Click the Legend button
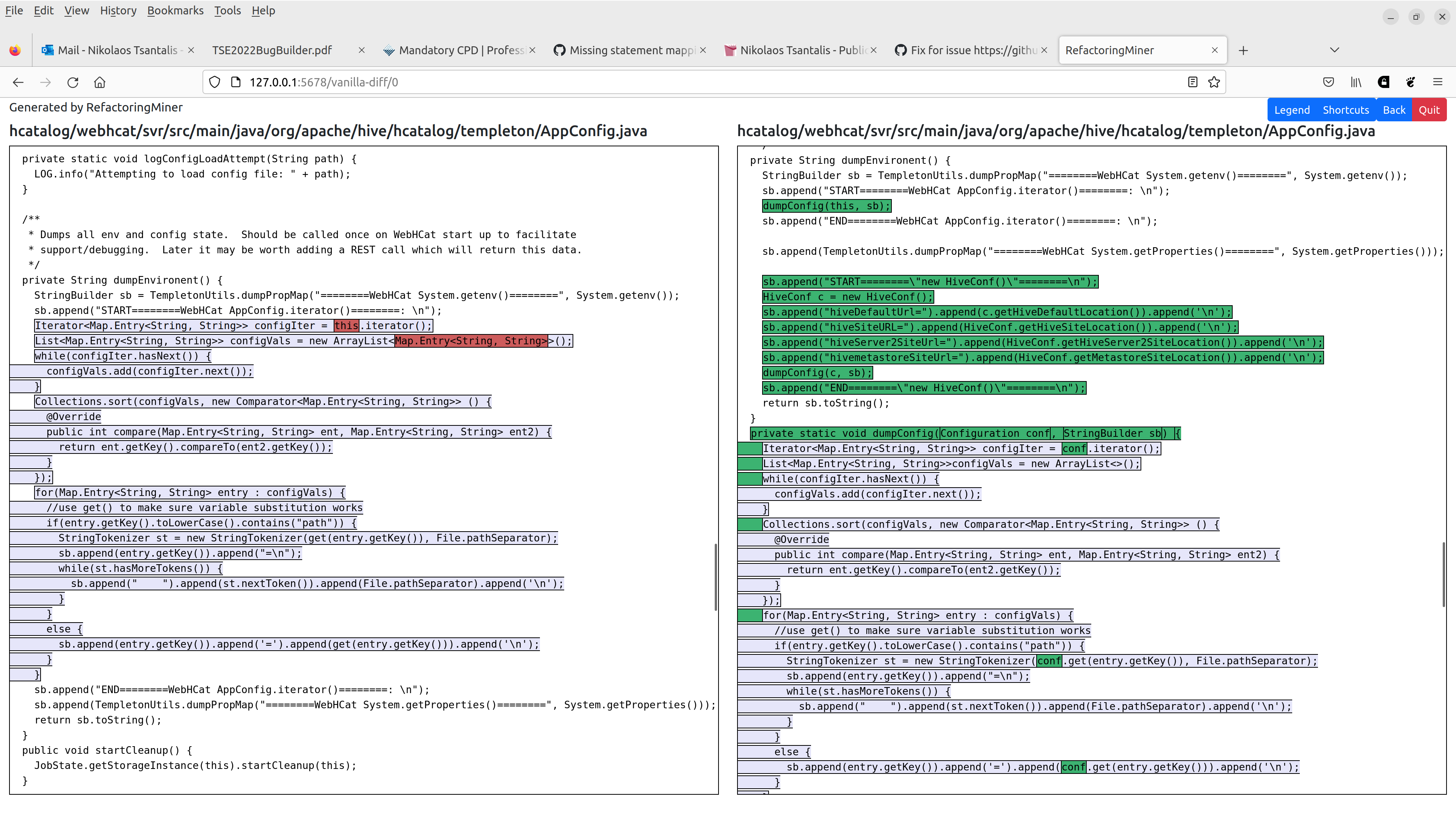 click(x=1292, y=109)
